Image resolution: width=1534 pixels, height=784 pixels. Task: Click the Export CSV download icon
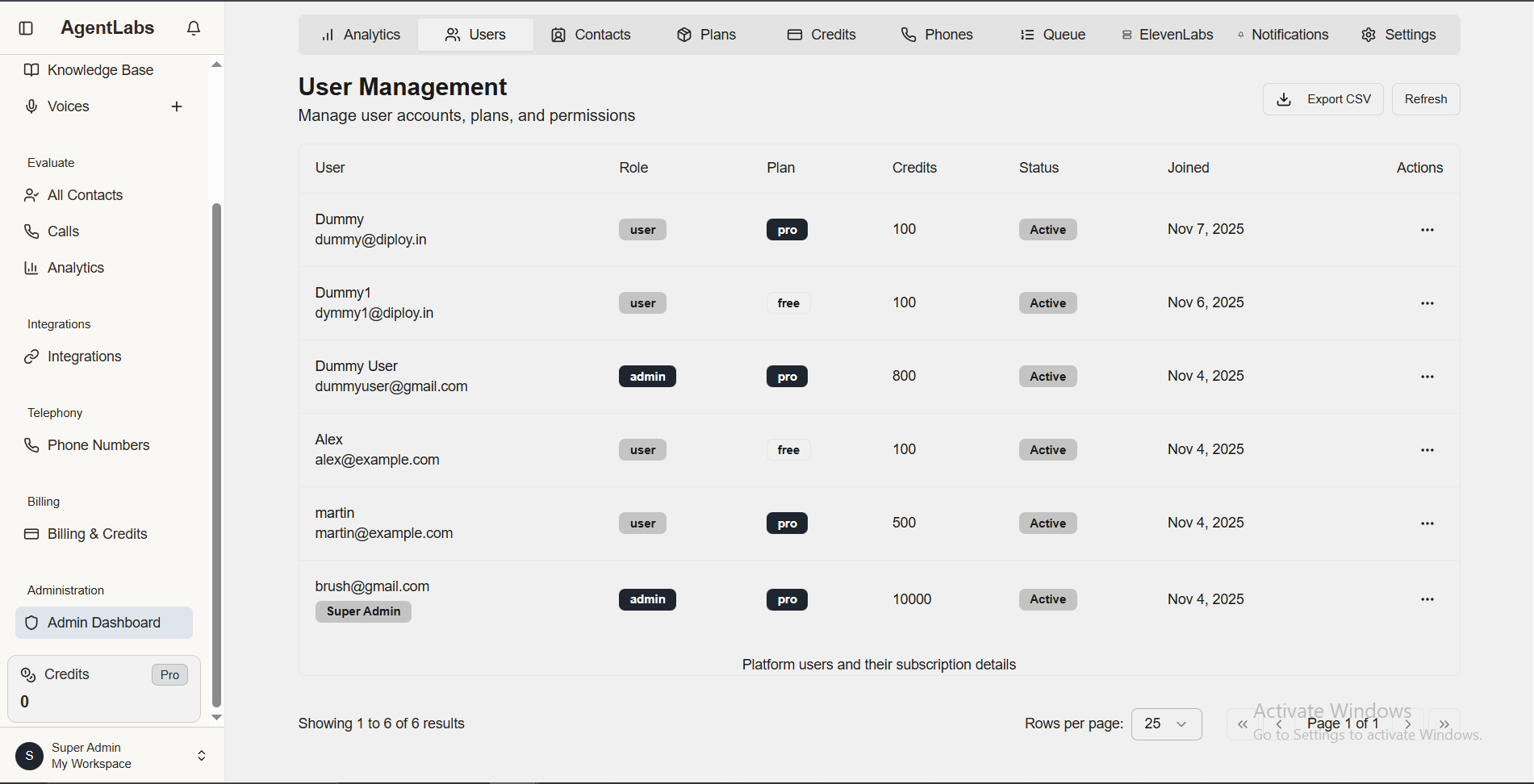coord(1284,98)
